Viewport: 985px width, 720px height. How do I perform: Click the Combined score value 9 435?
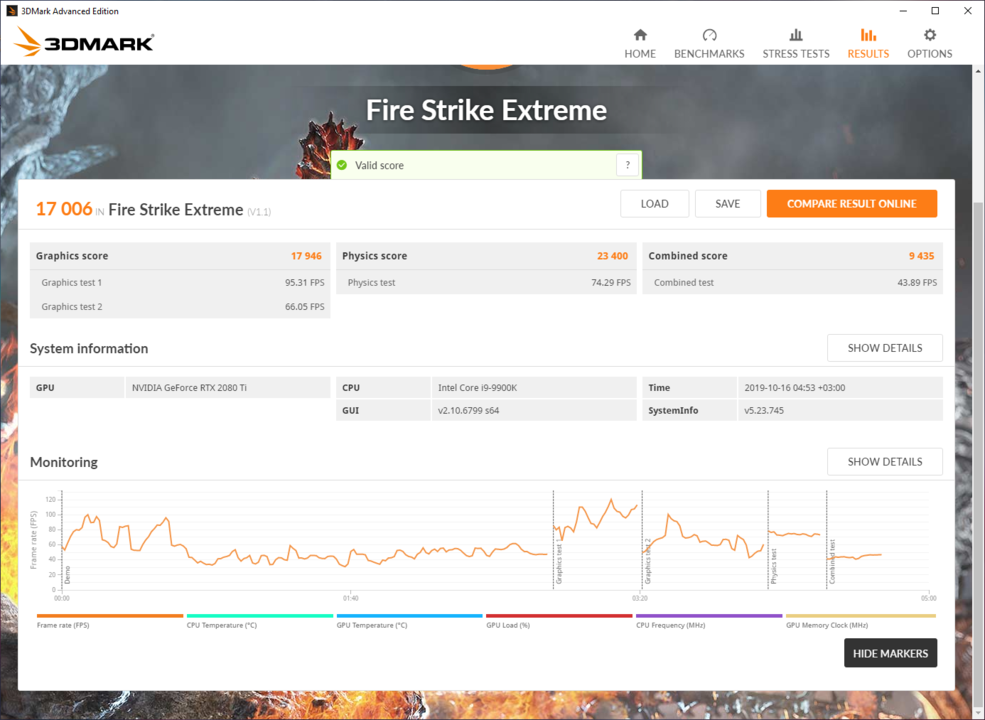921,256
